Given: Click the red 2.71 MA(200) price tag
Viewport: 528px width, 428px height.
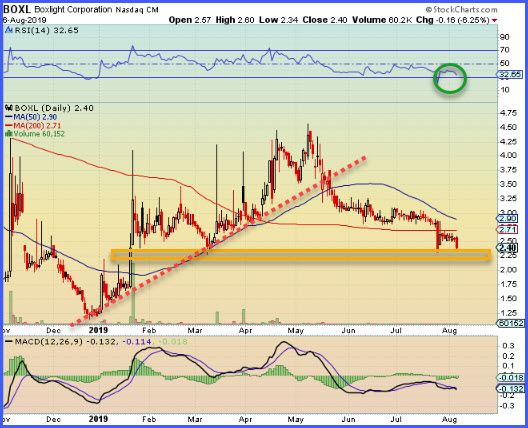Looking at the screenshot, I should click(x=507, y=230).
